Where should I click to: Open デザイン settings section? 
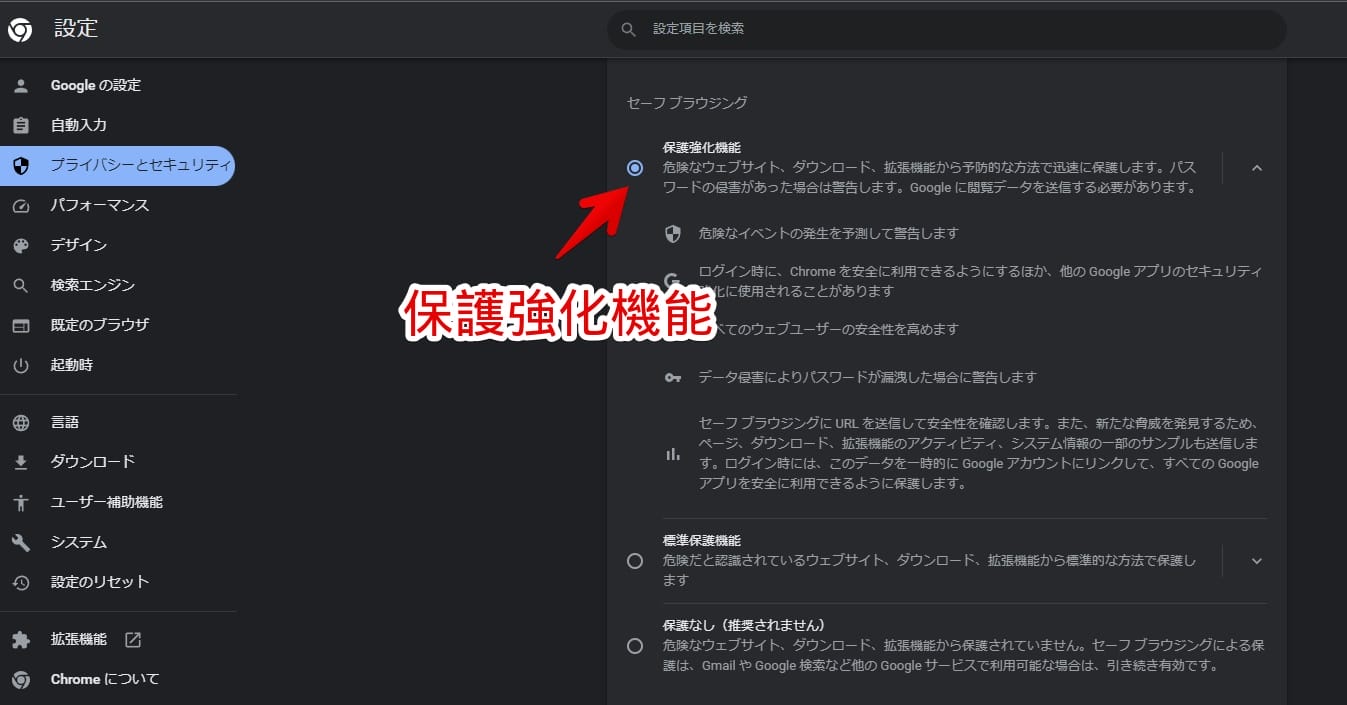point(117,245)
